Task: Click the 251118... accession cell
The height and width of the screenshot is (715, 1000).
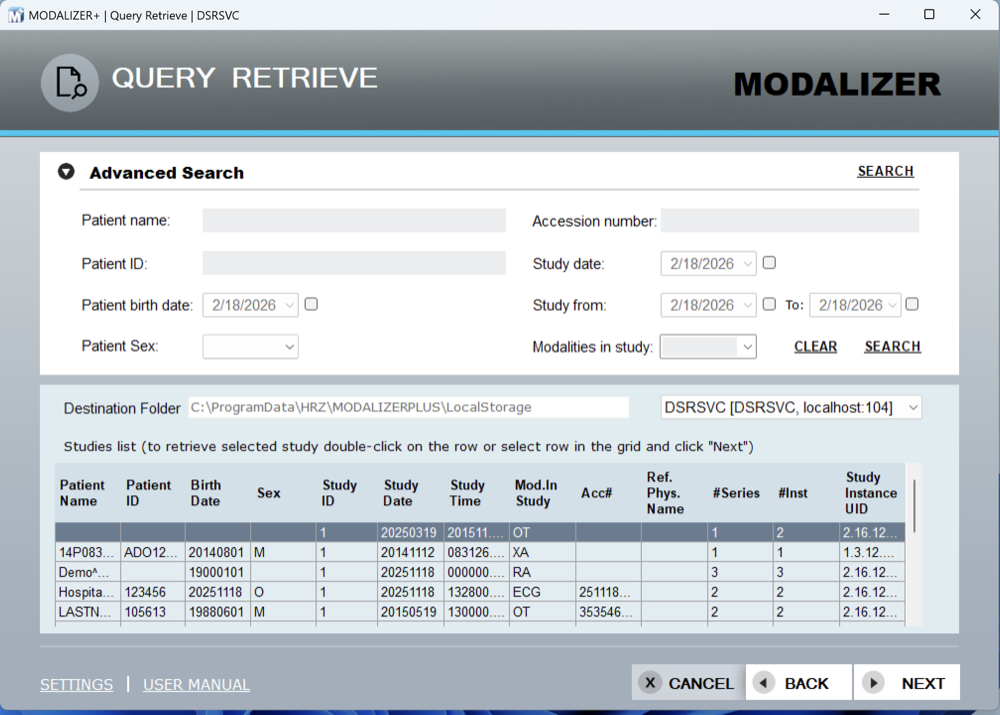Action: (608, 592)
